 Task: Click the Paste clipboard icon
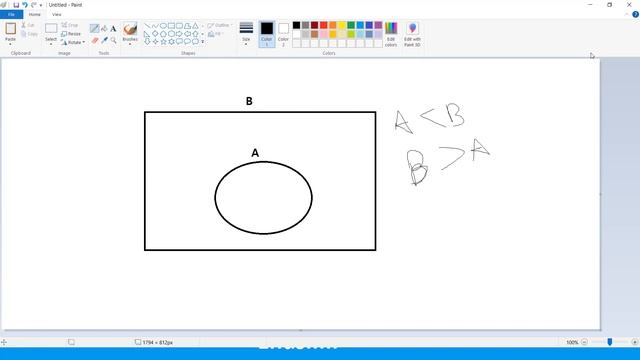pyautogui.click(x=11, y=29)
